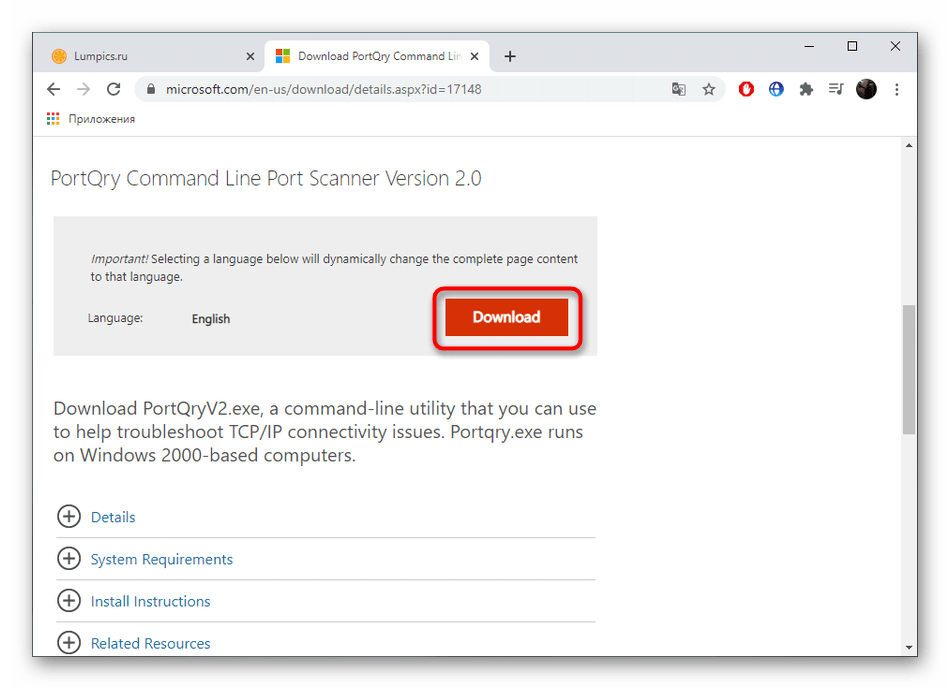Click the PortQry Command Line Port Scanner heading

tap(265, 178)
